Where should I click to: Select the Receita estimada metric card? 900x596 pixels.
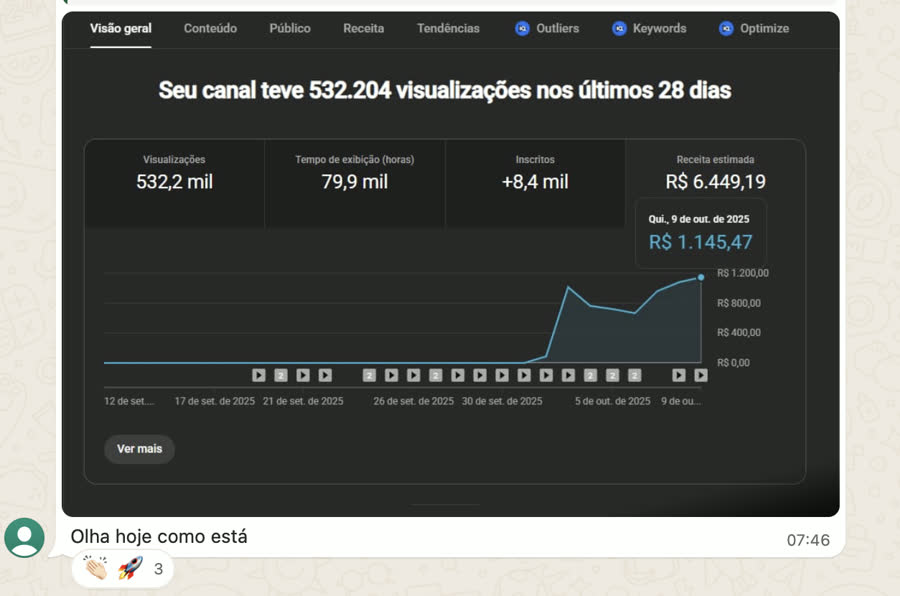pyautogui.click(x=715, y=172)
